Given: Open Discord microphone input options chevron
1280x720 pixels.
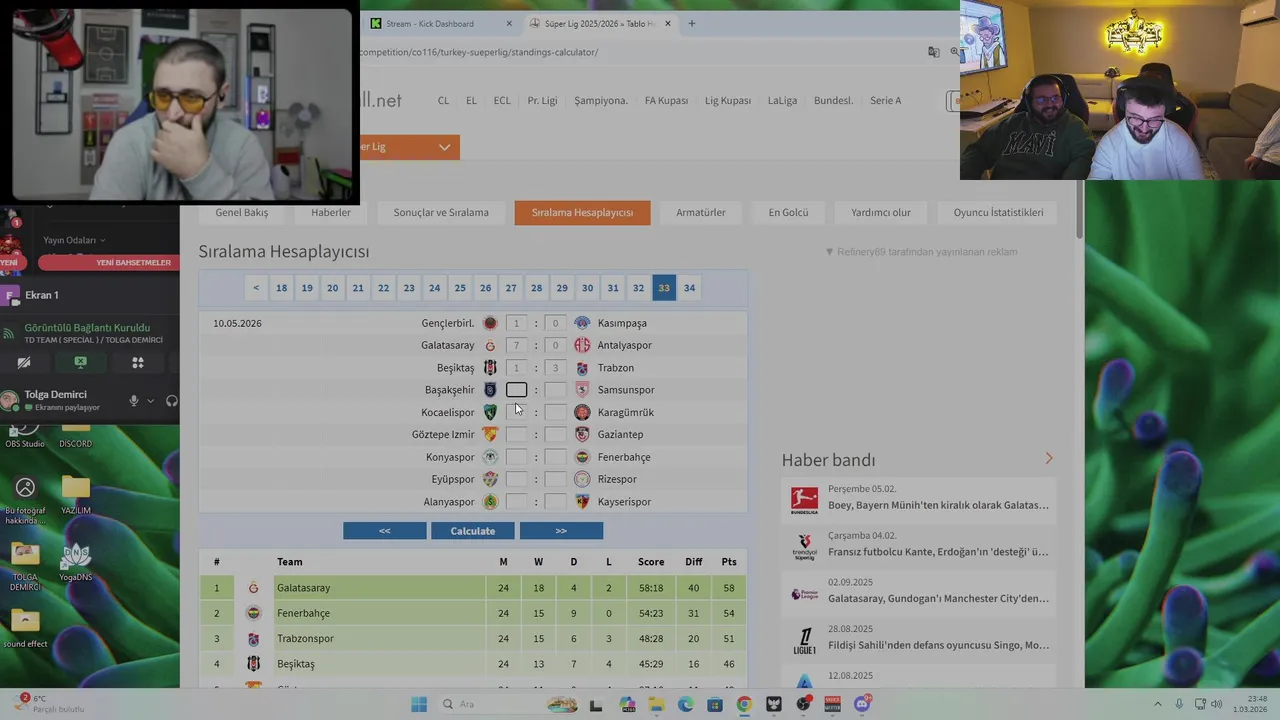Looking at the screenshot, I should (150, 401).
